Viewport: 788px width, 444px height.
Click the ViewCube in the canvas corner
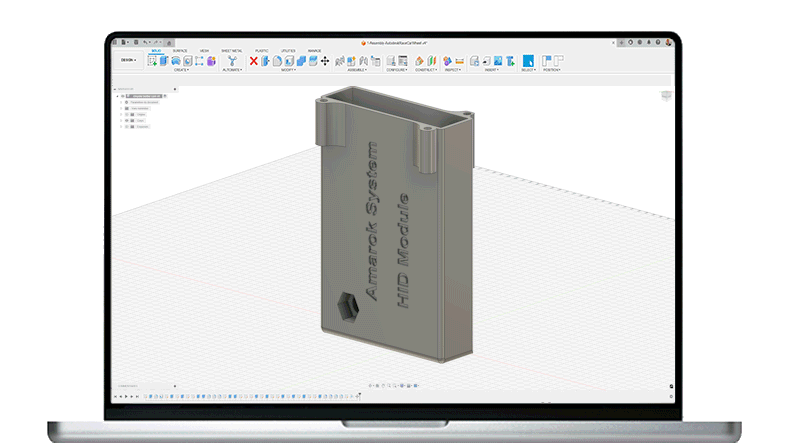point(664,96)
